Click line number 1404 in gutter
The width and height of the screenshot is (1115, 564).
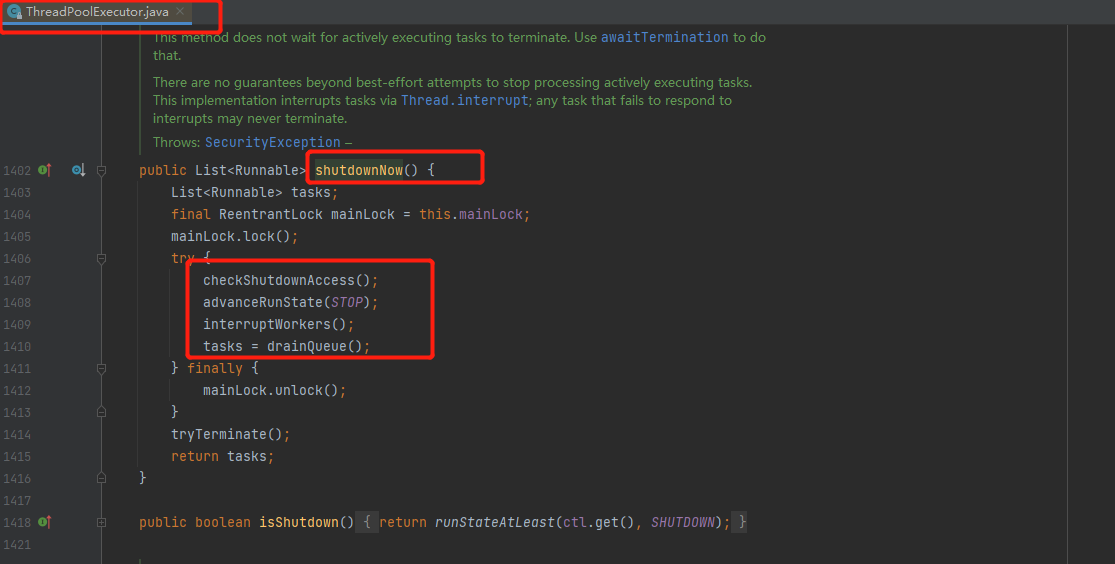point(17,215)
